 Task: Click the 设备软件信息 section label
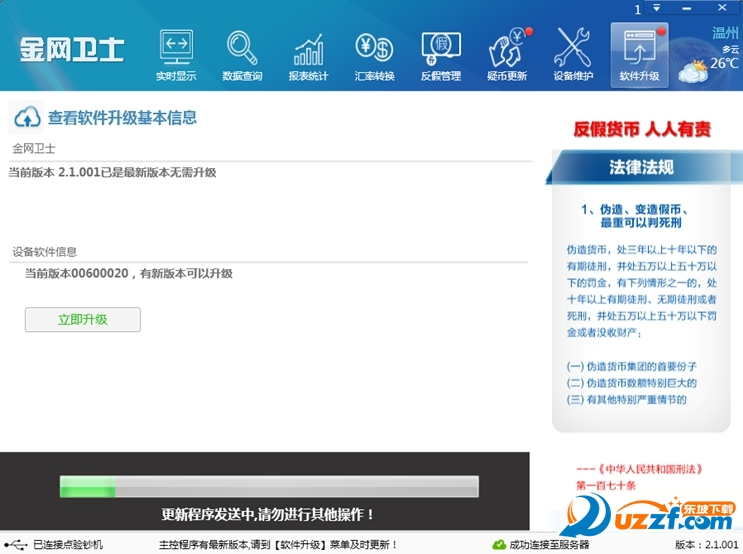click(45, 252)
